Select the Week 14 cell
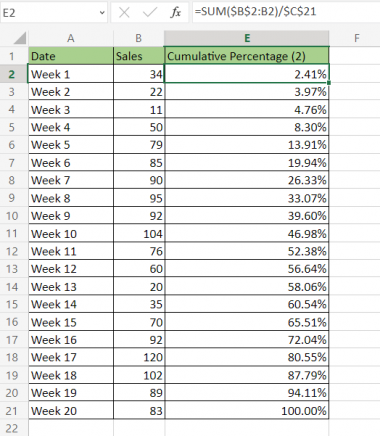380x436 pixels. [x=71, y=304]
